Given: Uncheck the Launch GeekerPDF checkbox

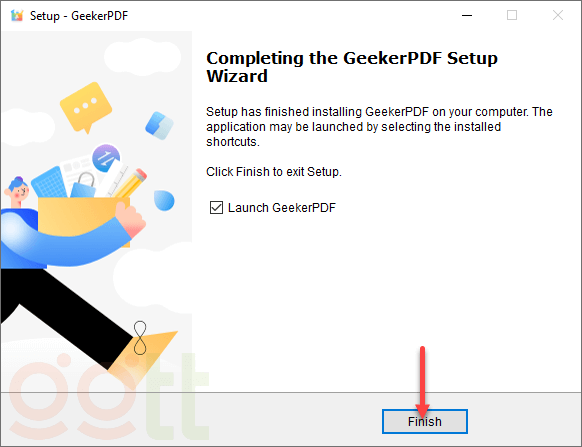Looking at the screenshot, I should (216, 208).
